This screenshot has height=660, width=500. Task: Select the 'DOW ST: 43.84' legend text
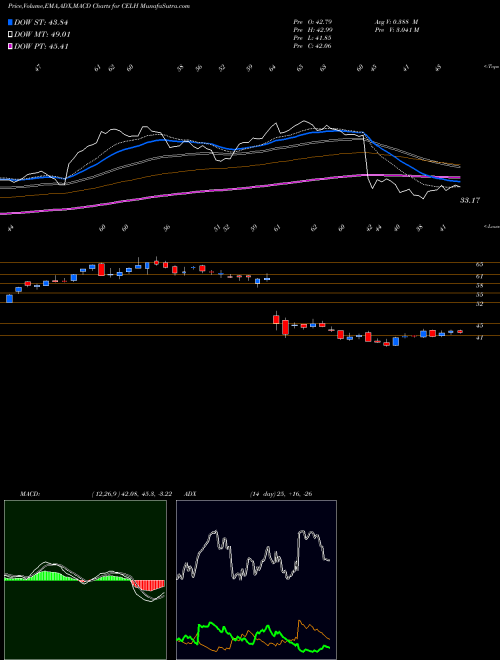[41, 23]
